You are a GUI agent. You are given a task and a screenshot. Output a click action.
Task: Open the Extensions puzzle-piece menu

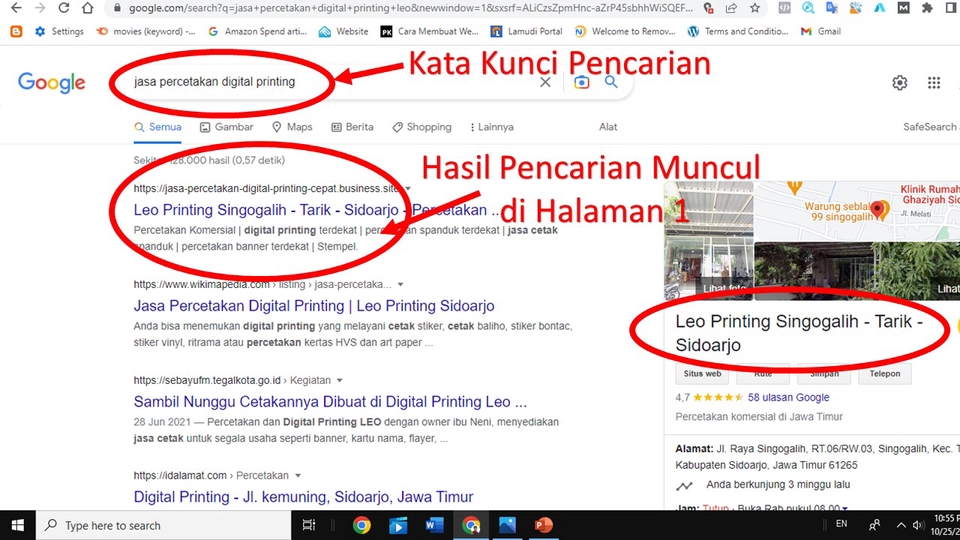click(x=927, y=8)
